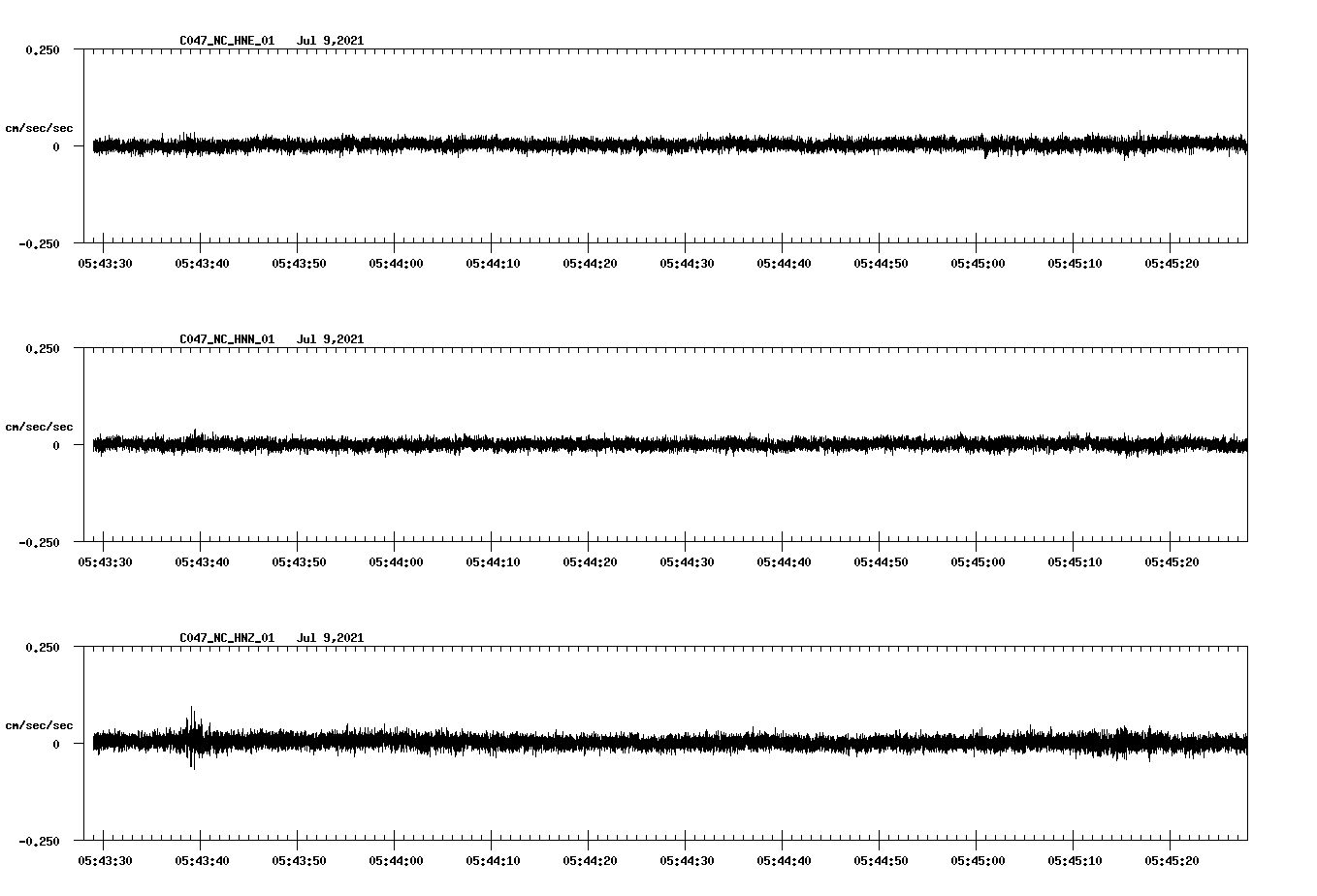The image size is (1317, 896).
Task: Click the 05:44:30 time label under HNN plot
Action: tap(687, 562)
